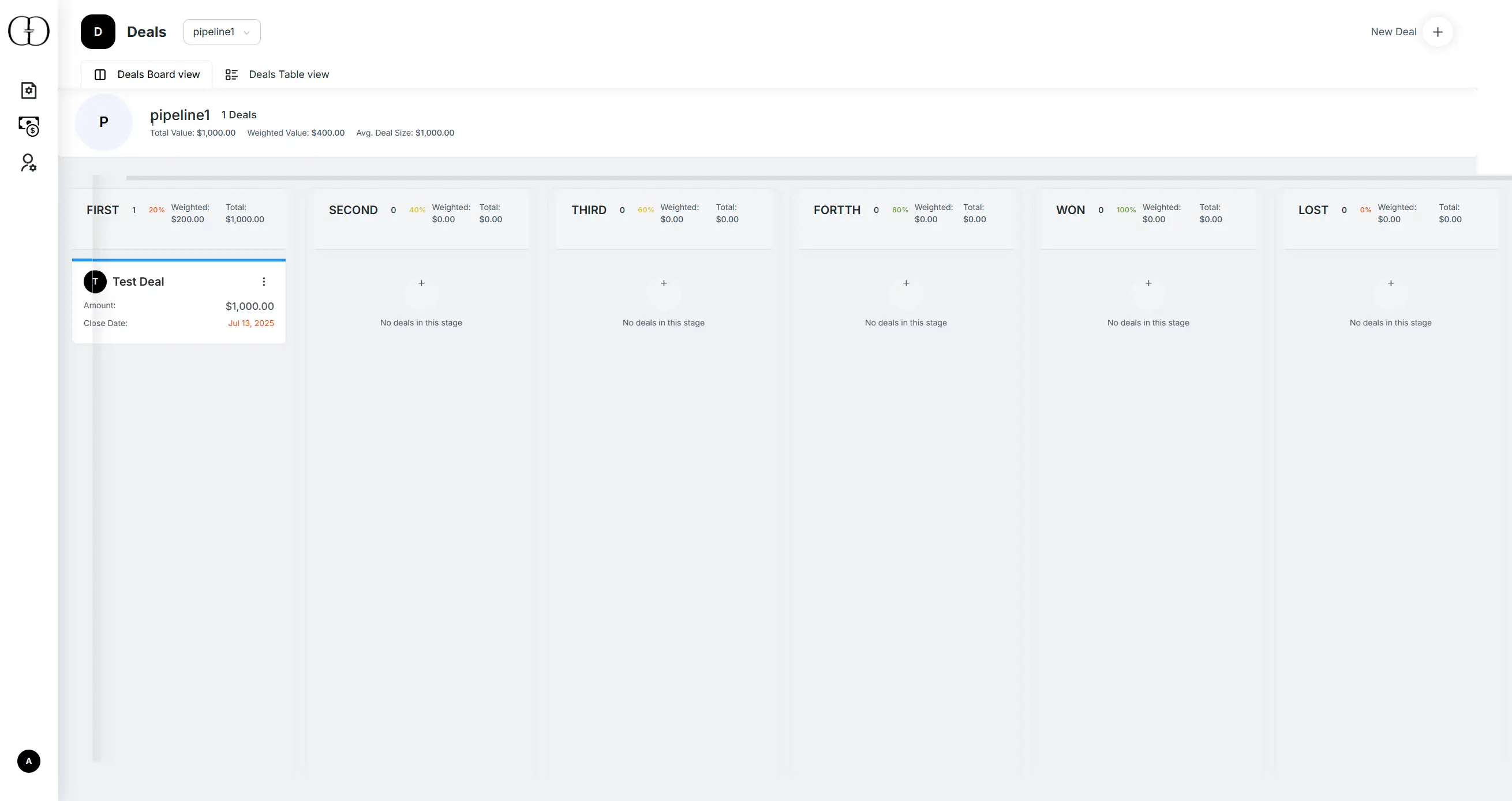Add a deal in the FORTTH stage
Viewport: 1512px width, 801px height.
click(x=906, y=283)
